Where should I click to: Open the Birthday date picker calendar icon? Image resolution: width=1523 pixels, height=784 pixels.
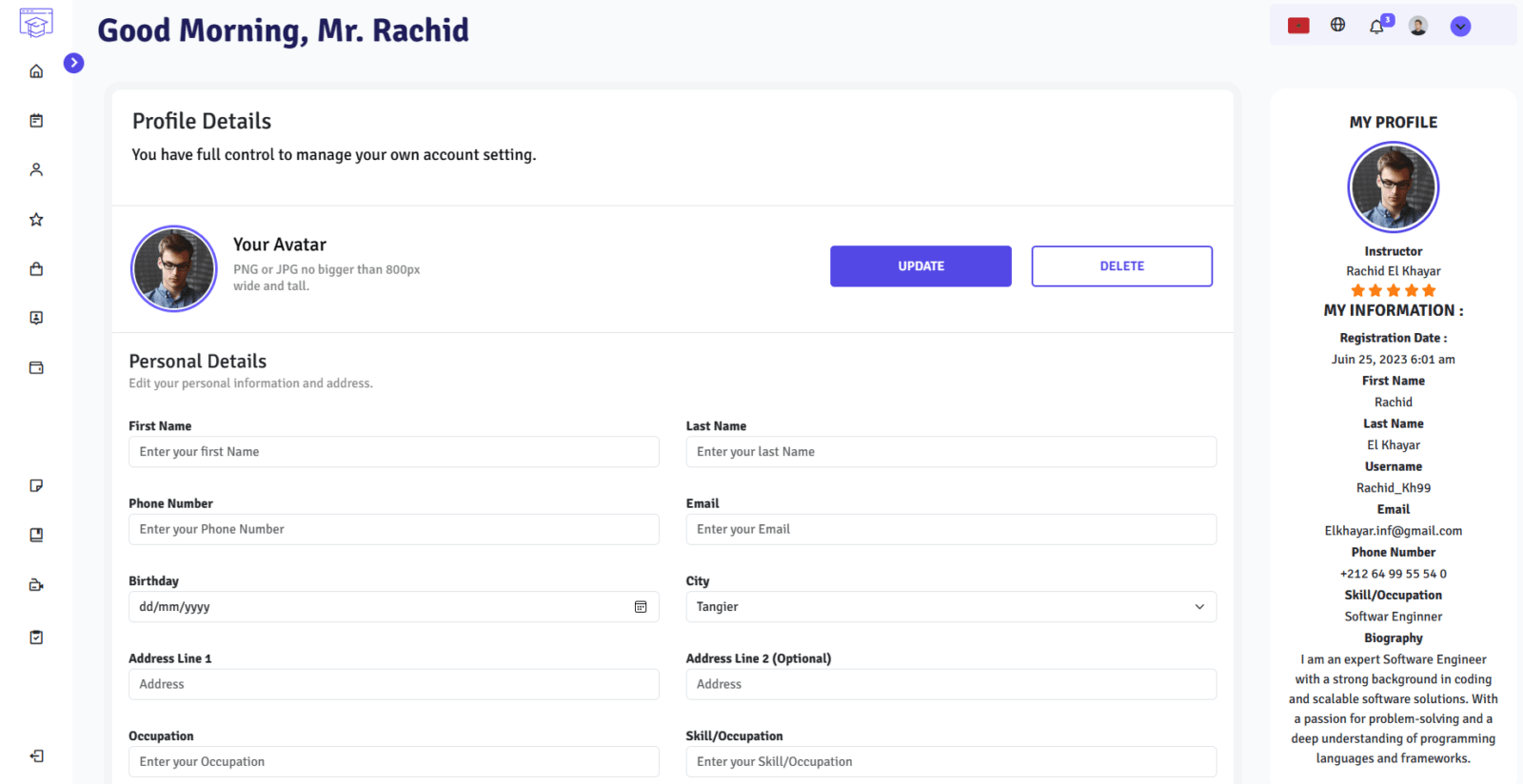[x=641, y=607]
